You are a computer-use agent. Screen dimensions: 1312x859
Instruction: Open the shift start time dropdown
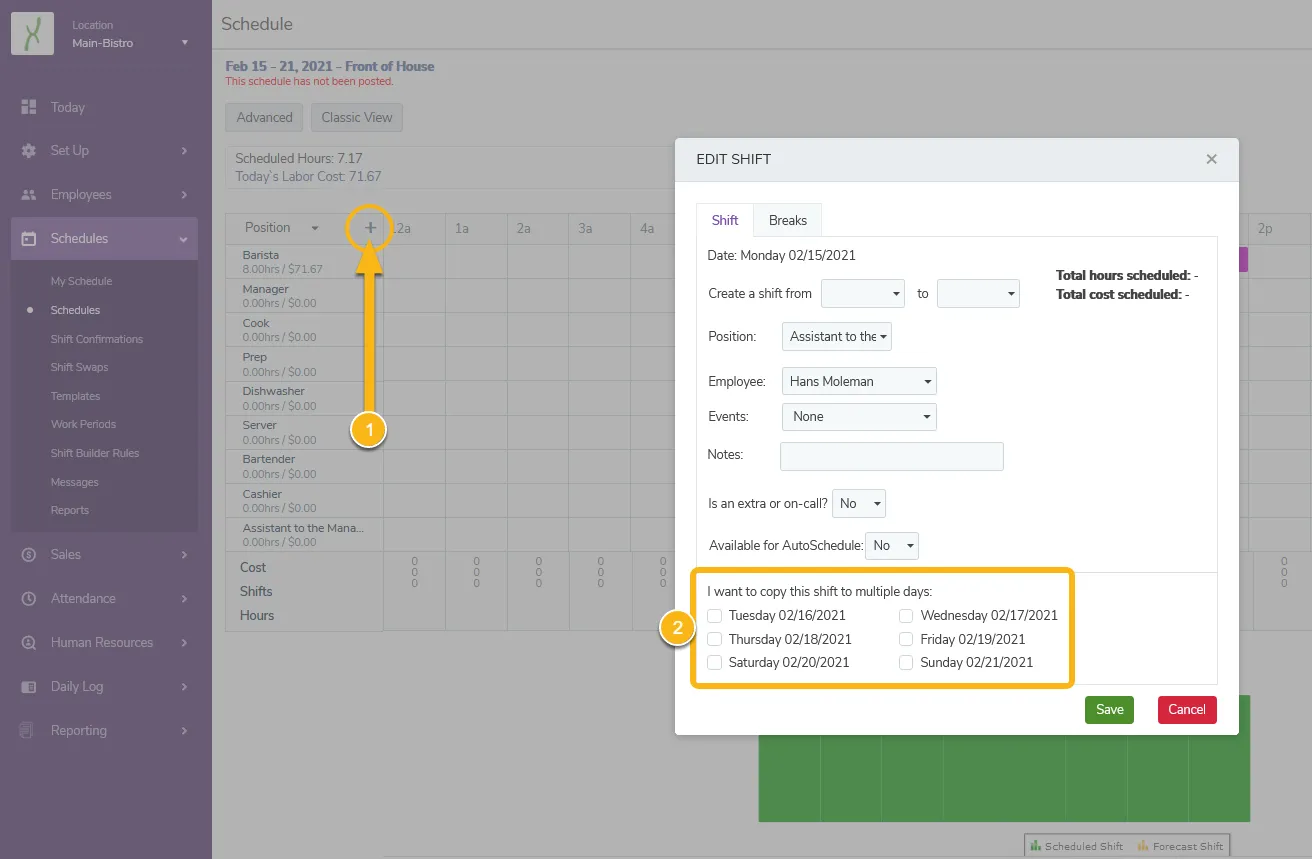click(x=862, y=294)
